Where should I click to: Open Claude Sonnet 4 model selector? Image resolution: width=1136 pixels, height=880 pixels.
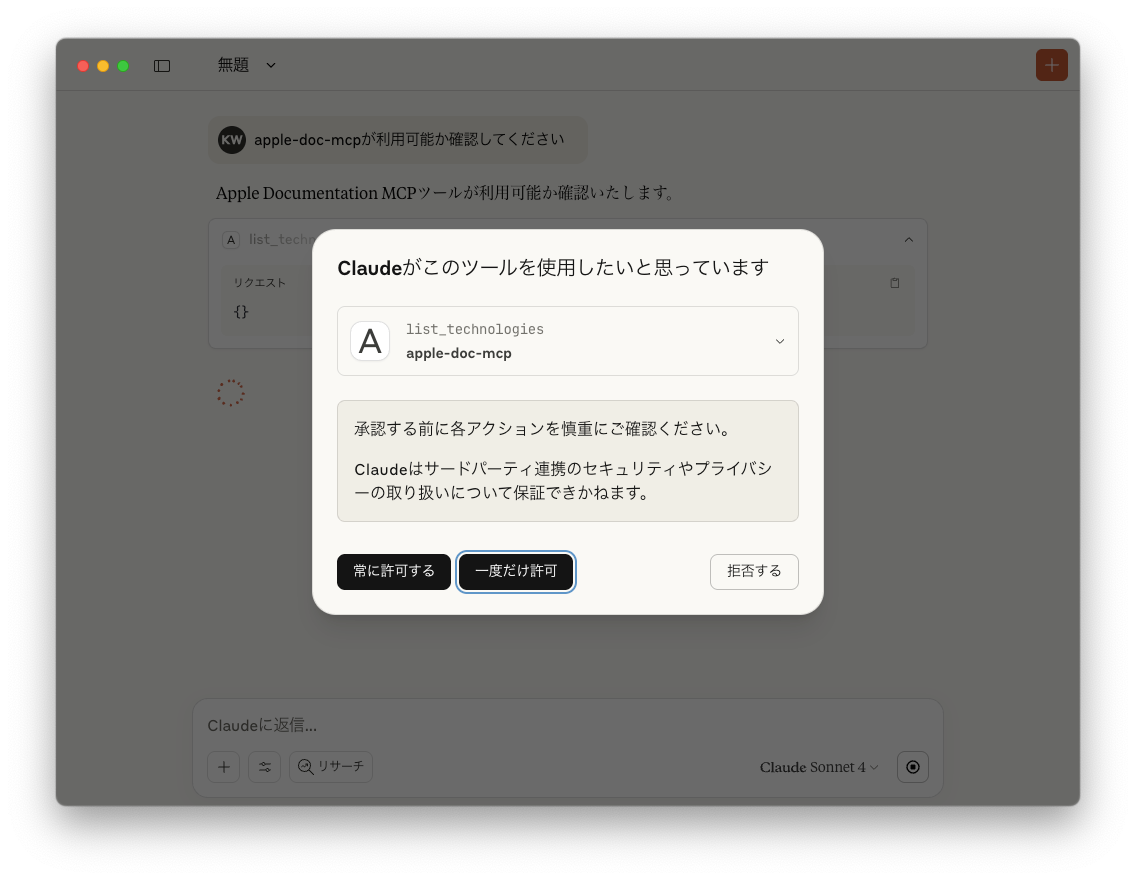819,767
